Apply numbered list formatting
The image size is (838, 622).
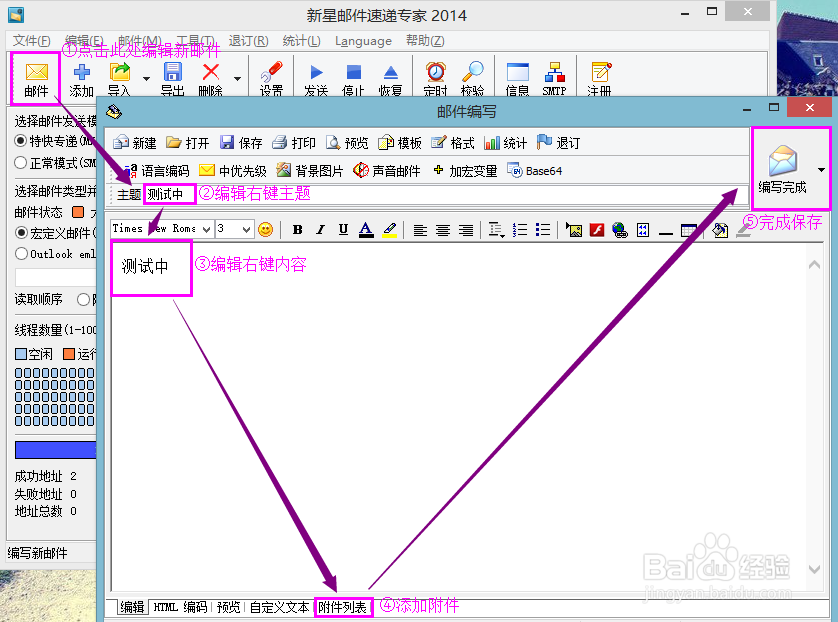(519, 230)
